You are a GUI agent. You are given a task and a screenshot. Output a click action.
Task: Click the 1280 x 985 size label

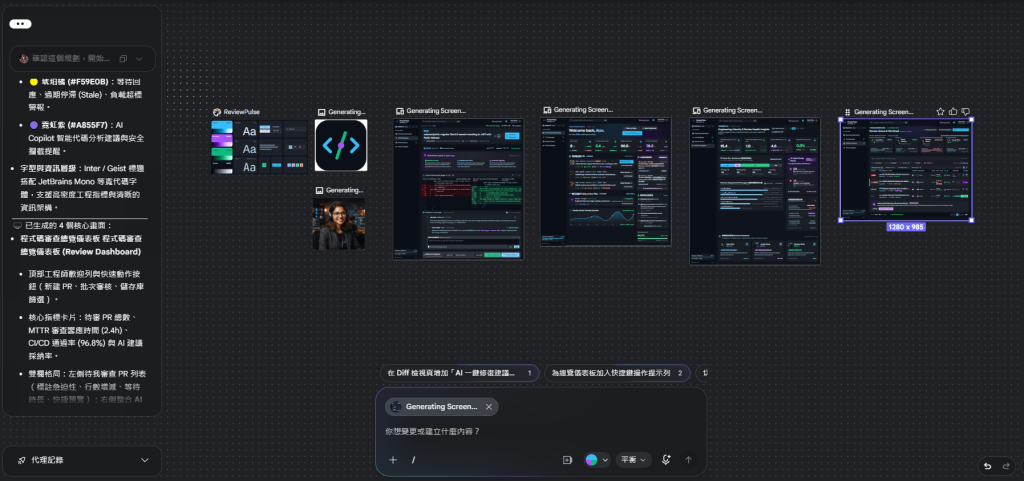(906, 226)
